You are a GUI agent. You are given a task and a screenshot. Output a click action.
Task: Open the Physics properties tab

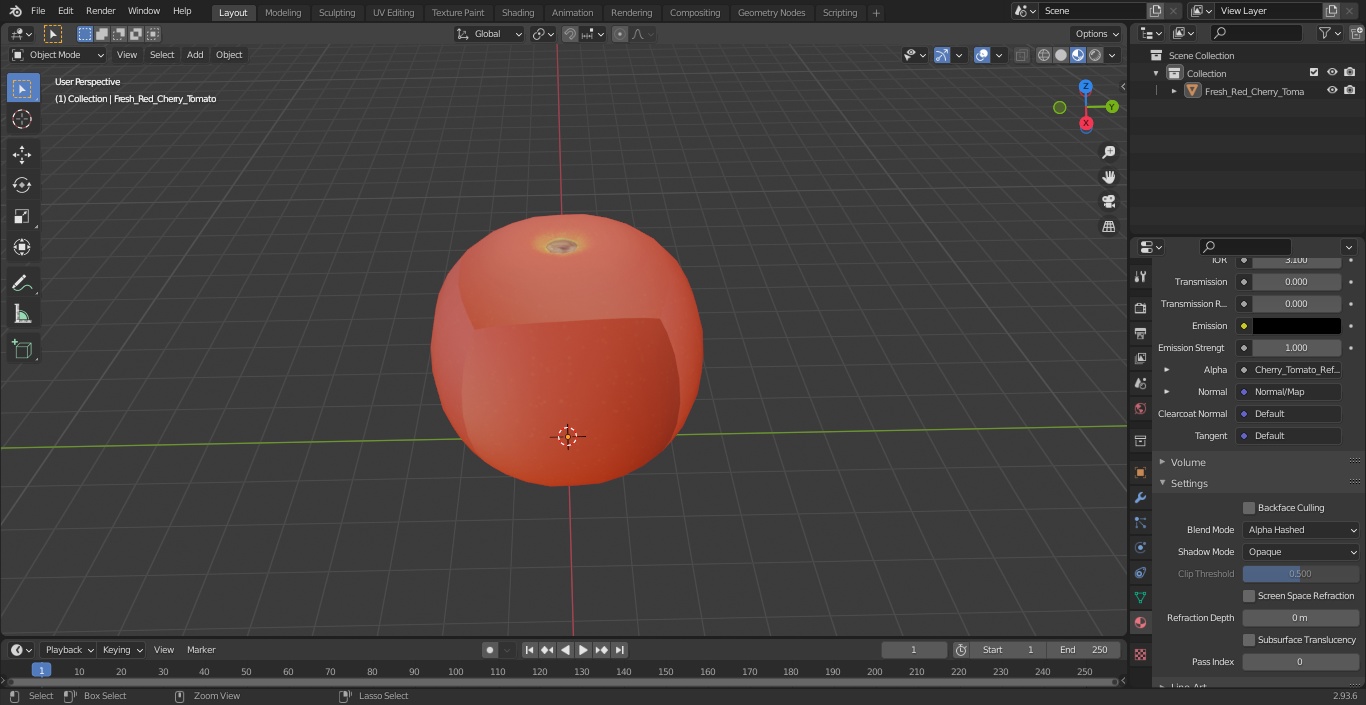(1140, 547)
